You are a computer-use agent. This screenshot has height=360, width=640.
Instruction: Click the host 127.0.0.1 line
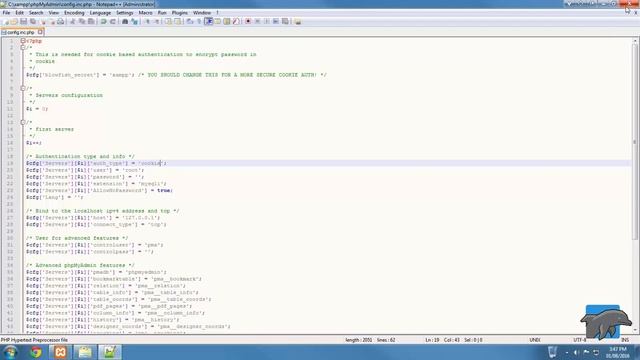tap(93, 218)
